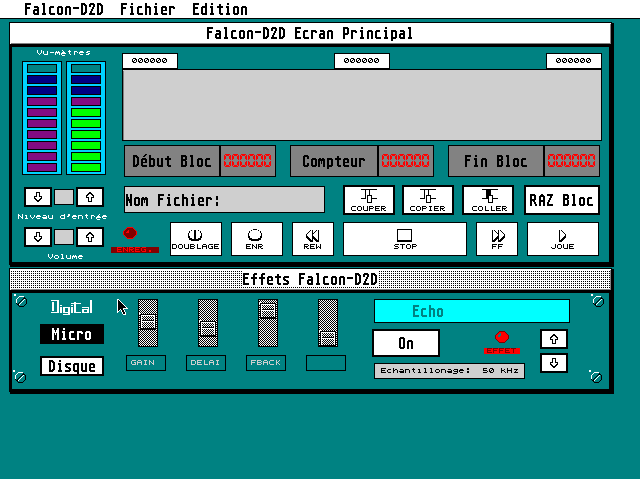Fast forward with the FF button
Screen dimensions: 640x479
(497, 239)
